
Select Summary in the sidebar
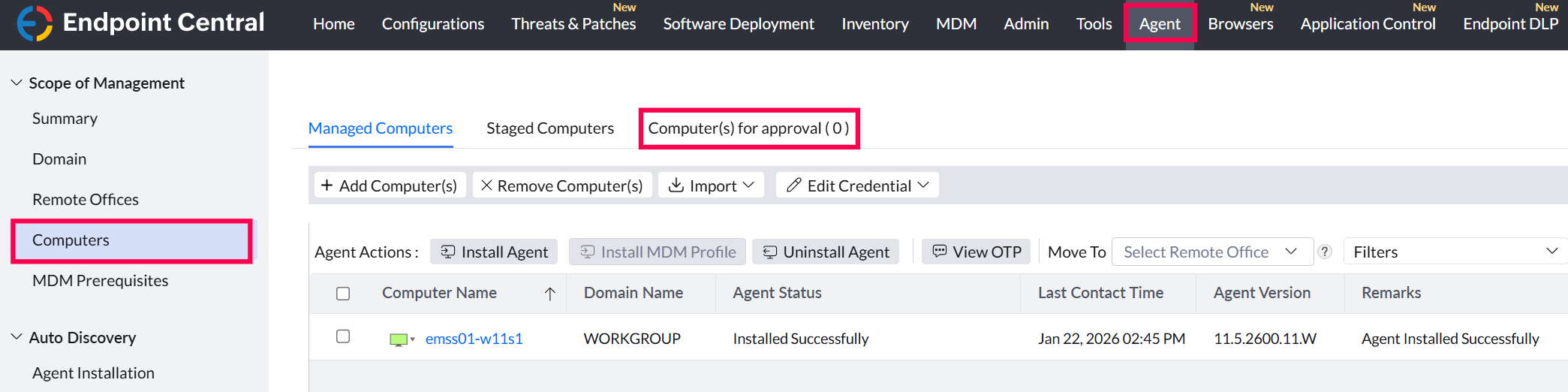(x=65, y=119)
